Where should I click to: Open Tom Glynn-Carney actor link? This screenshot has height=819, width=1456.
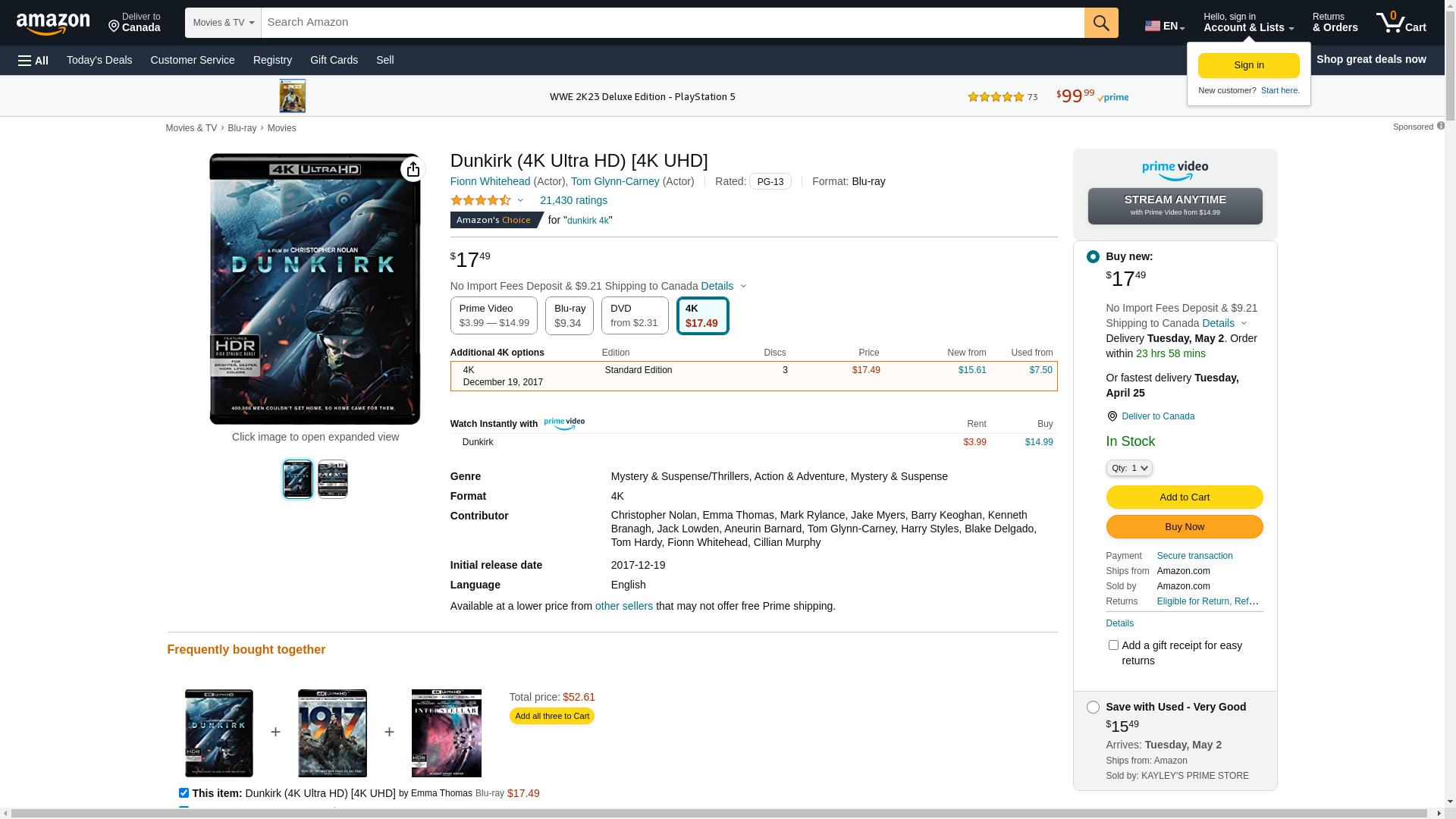tap(615, 181)
